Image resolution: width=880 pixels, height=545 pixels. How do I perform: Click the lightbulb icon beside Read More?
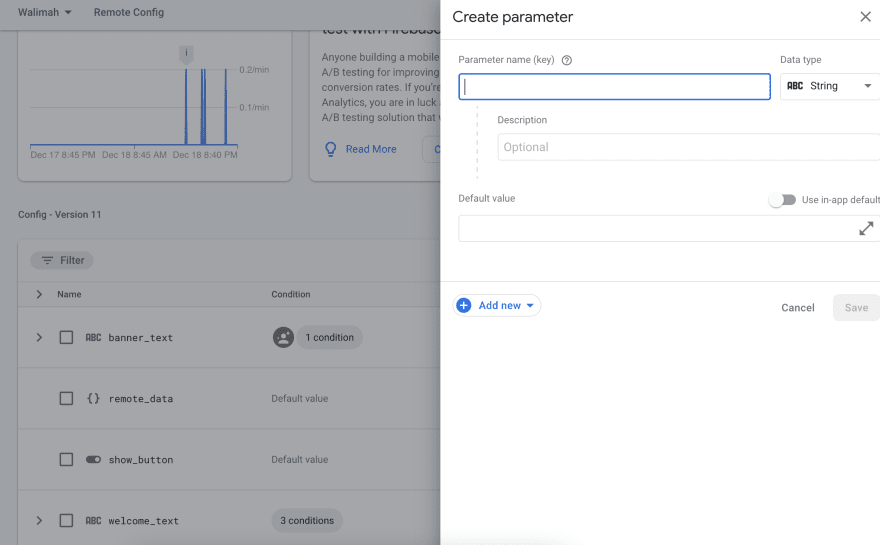click(x=331, y=149)
